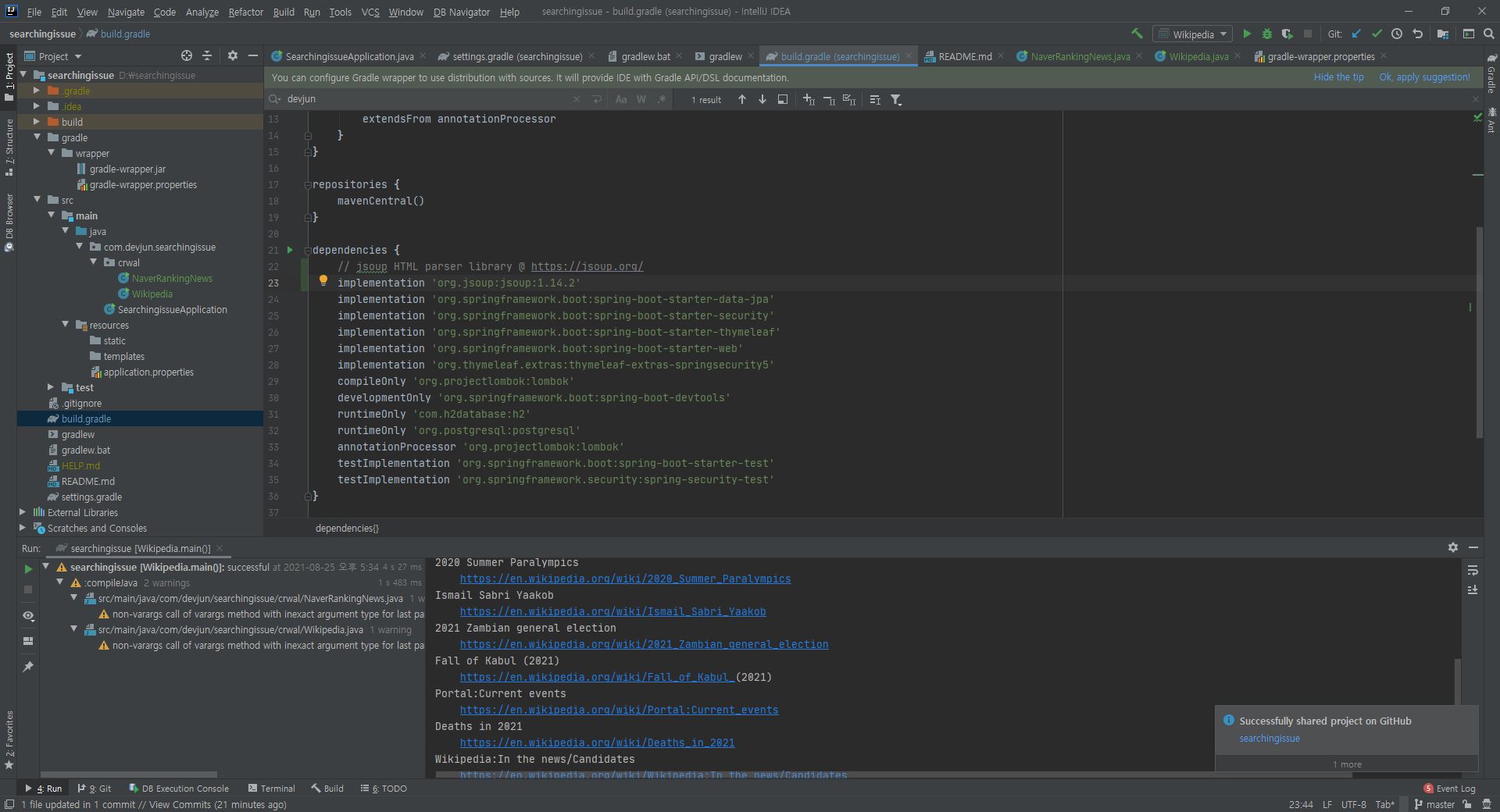
Task: Click the Git rollback arrow icon
Action: pos(1417,34)
